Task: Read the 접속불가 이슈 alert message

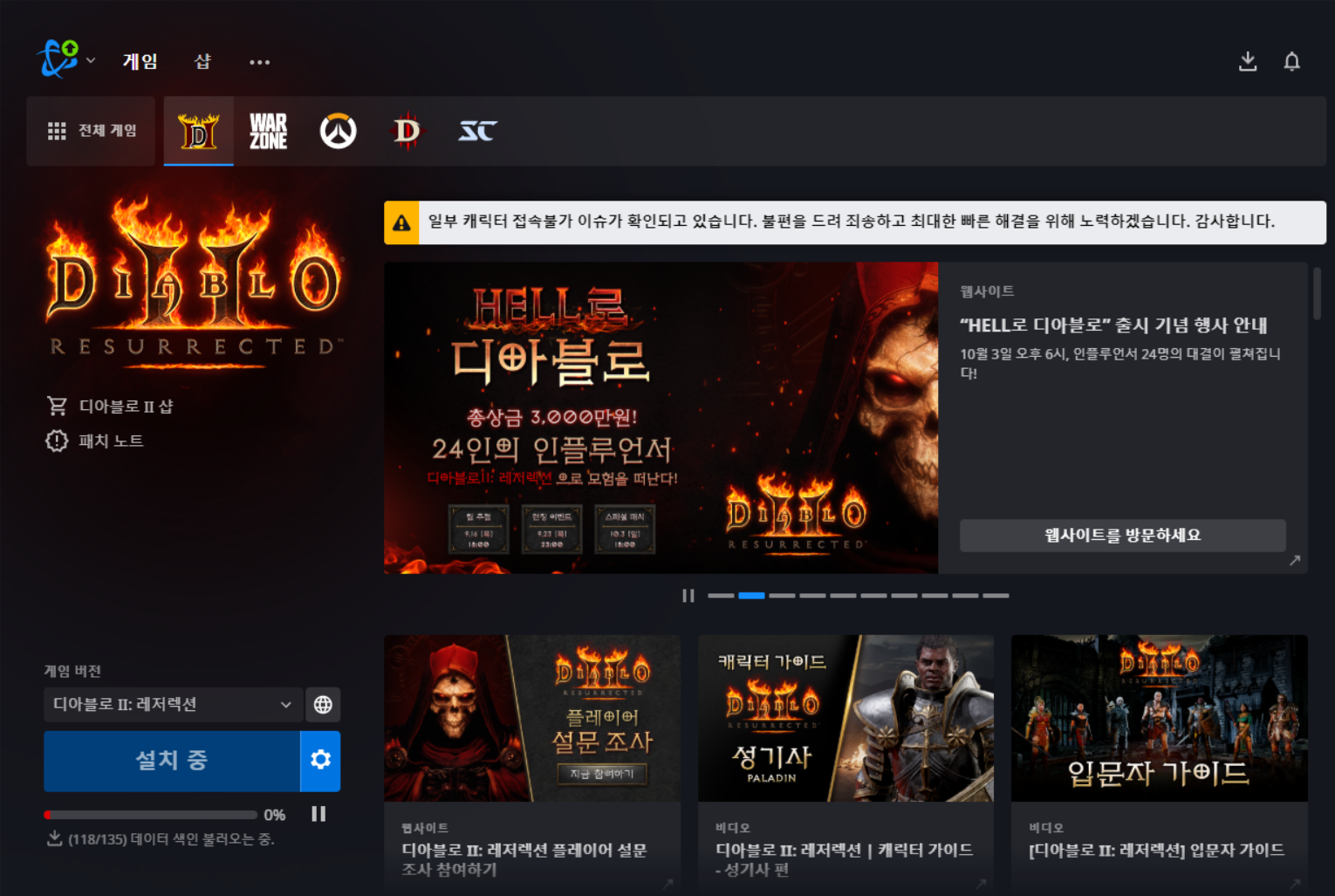Action: (852, 222)
